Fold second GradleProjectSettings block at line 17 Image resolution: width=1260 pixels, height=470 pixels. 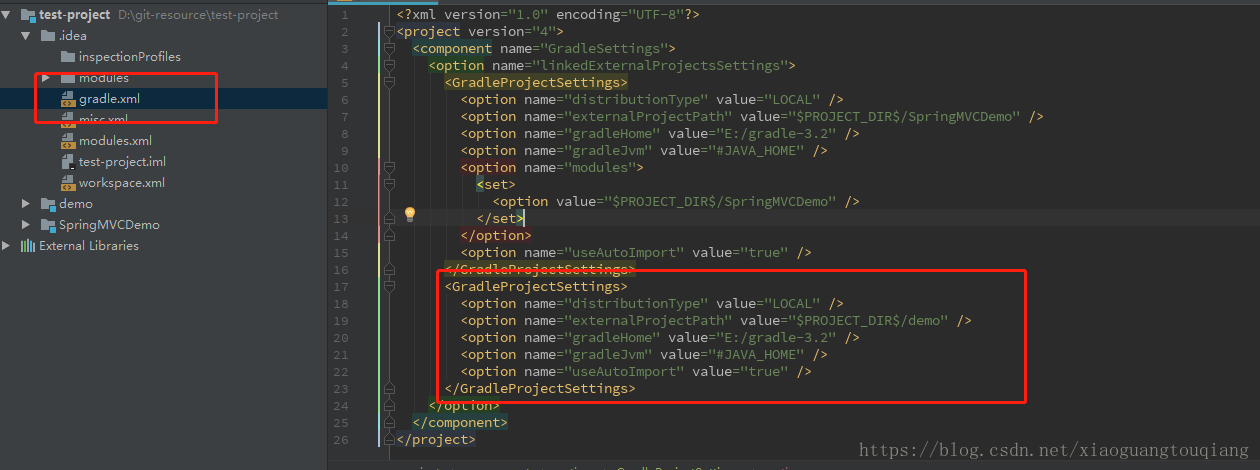pos(389,287)
